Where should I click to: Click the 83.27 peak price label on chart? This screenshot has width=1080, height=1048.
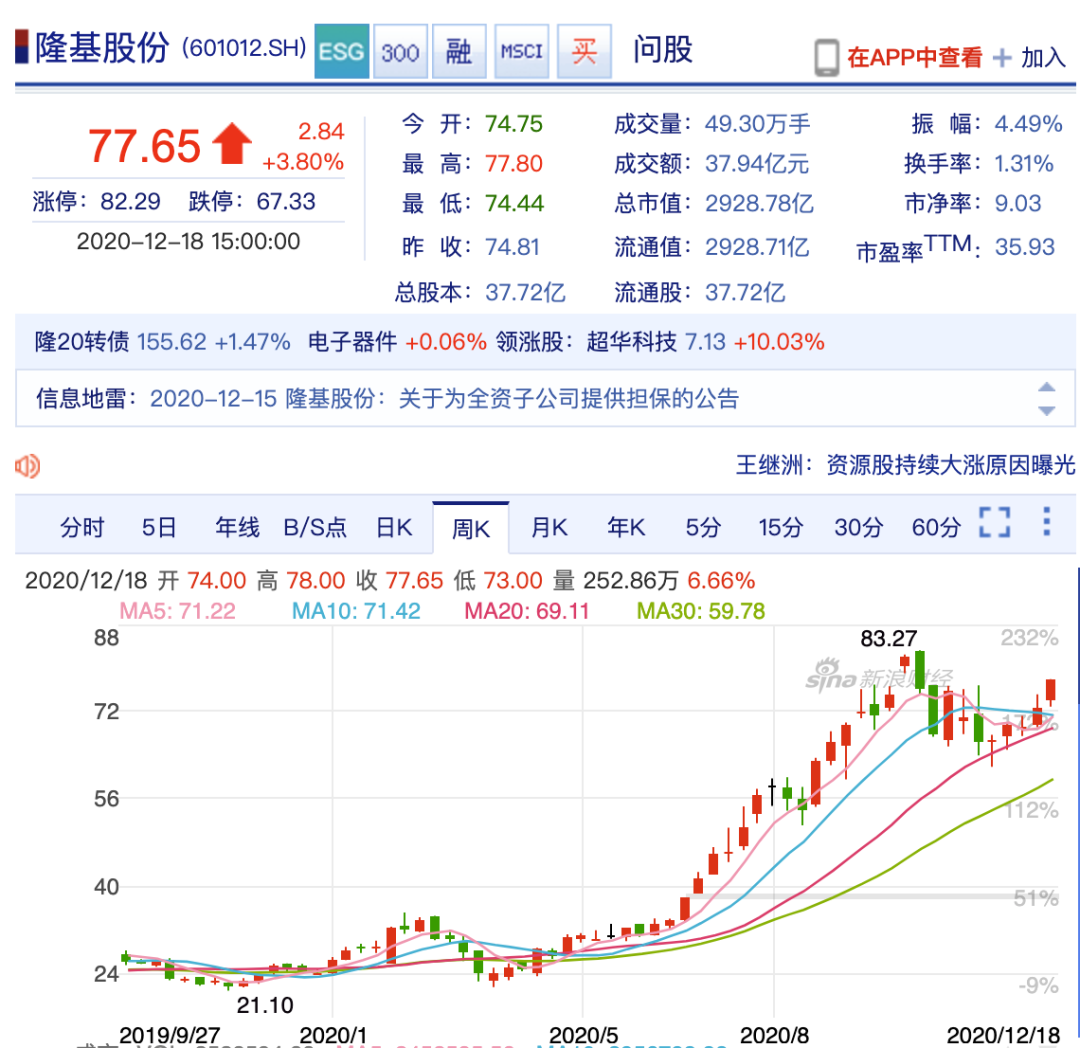coord(889,638)
